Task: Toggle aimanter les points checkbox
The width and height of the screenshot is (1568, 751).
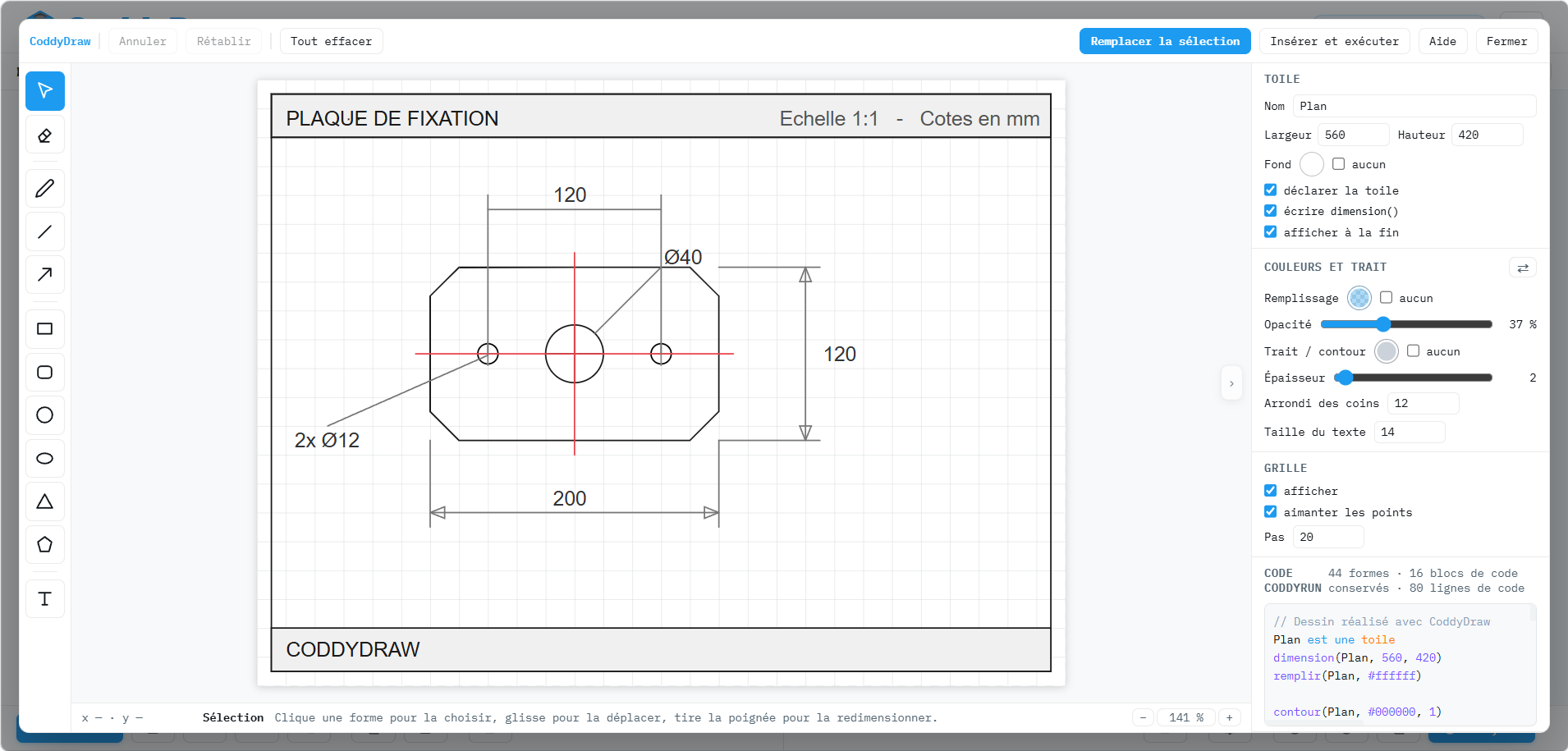Action: click(1271, 512)
